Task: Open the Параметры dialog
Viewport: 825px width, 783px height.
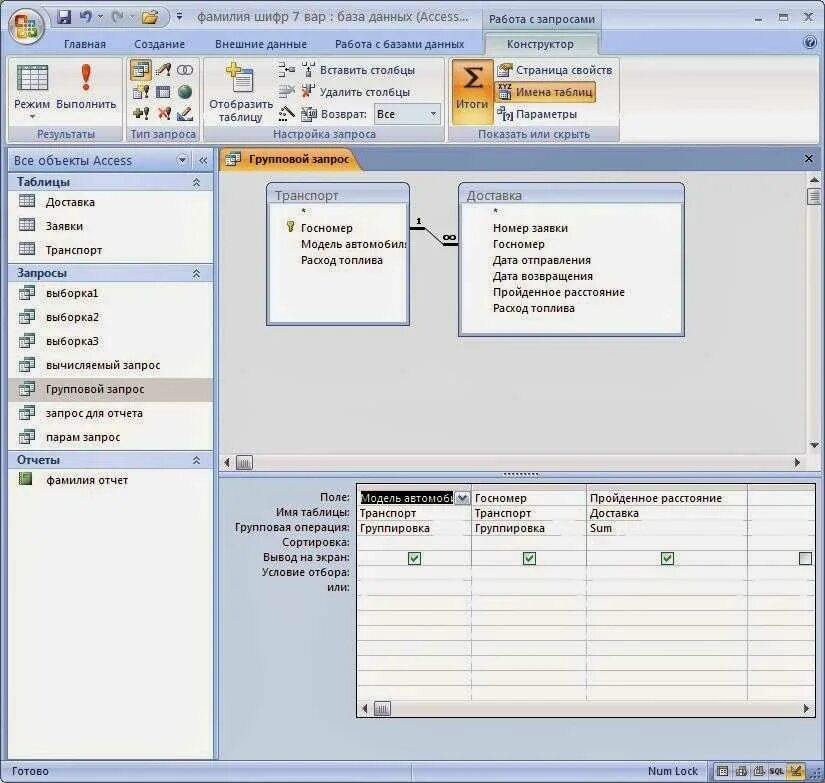Action: click(x=537, y=114)
